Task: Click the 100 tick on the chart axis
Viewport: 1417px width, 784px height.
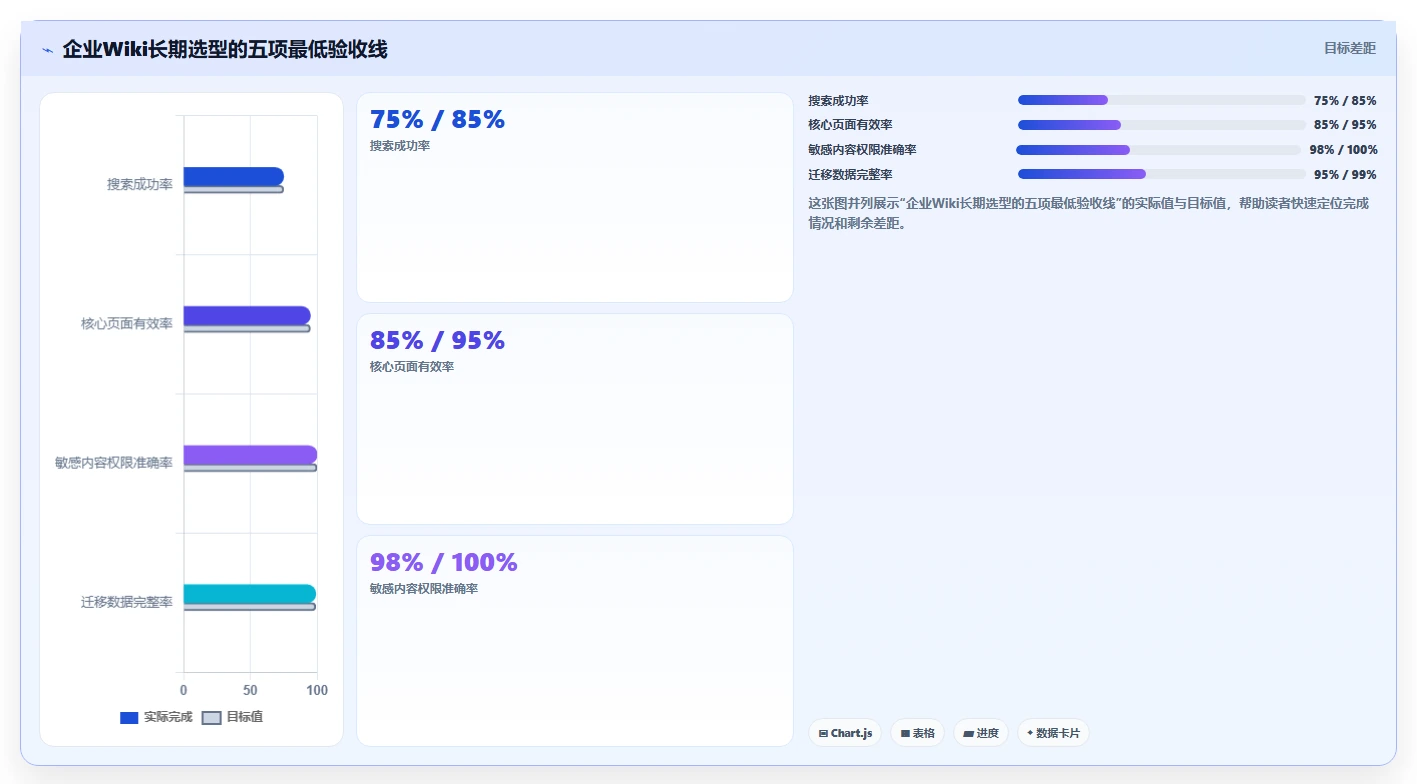Action: 317,690
